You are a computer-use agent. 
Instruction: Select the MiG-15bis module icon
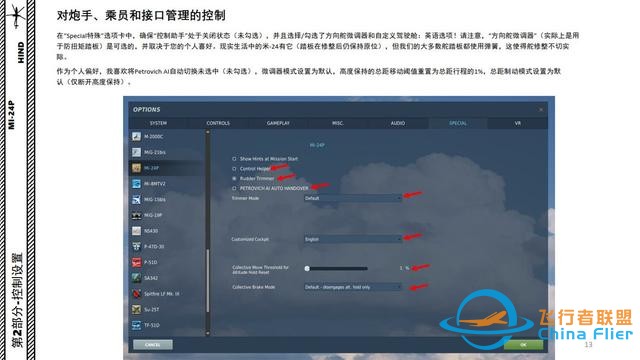coord(136,200)
